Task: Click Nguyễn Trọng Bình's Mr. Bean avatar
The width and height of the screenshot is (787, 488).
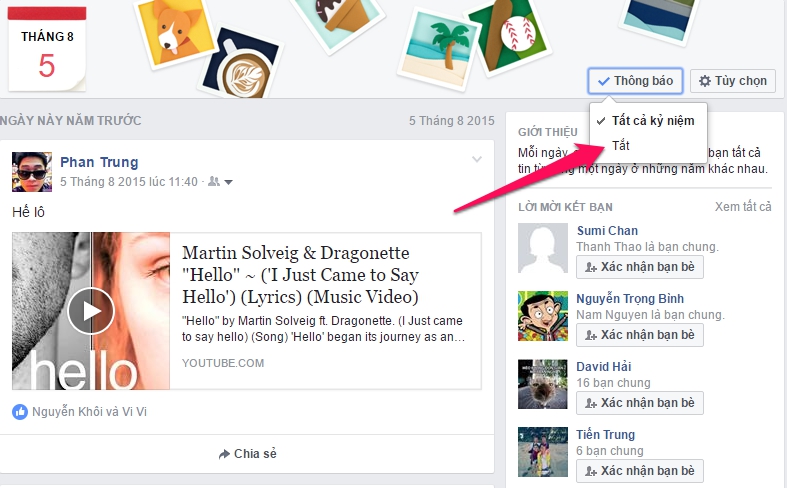Action: [543, 316]
